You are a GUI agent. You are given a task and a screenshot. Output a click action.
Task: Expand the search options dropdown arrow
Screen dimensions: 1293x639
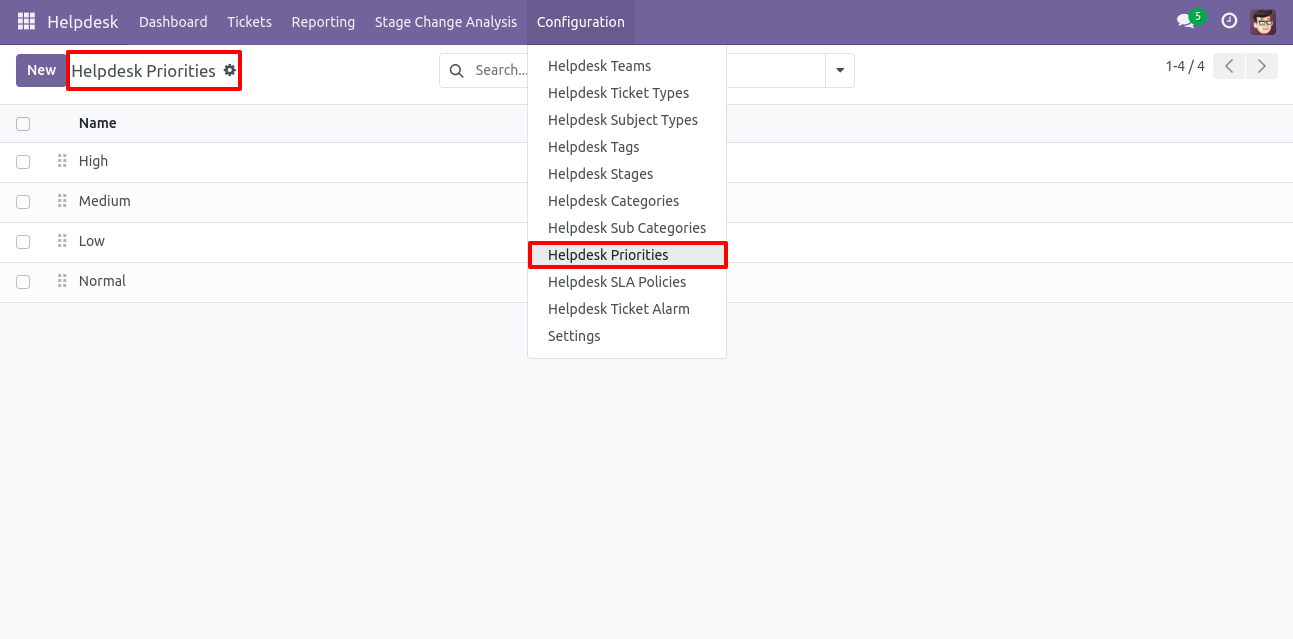pos(840,71)
